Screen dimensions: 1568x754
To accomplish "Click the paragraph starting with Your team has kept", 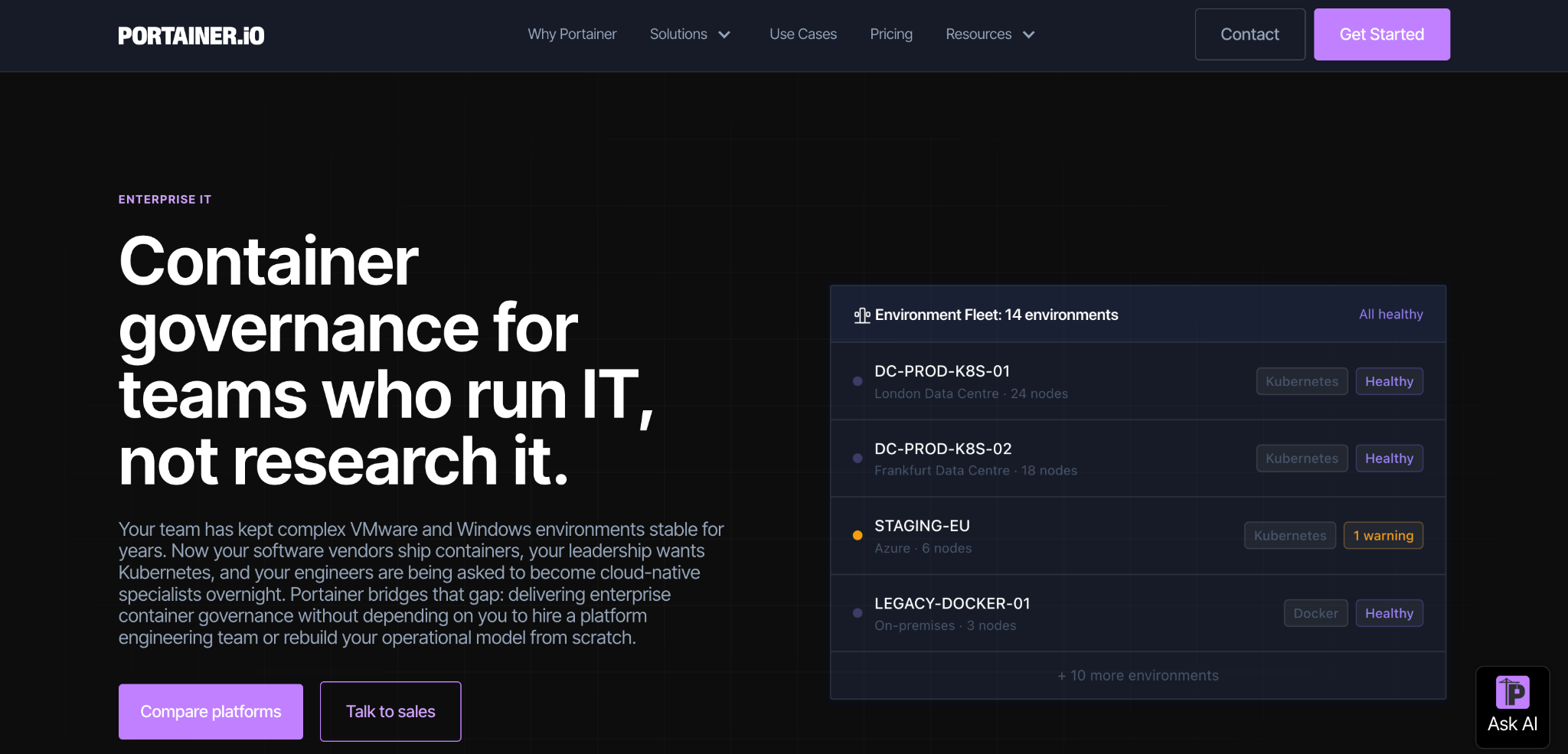I will [421, 583].
